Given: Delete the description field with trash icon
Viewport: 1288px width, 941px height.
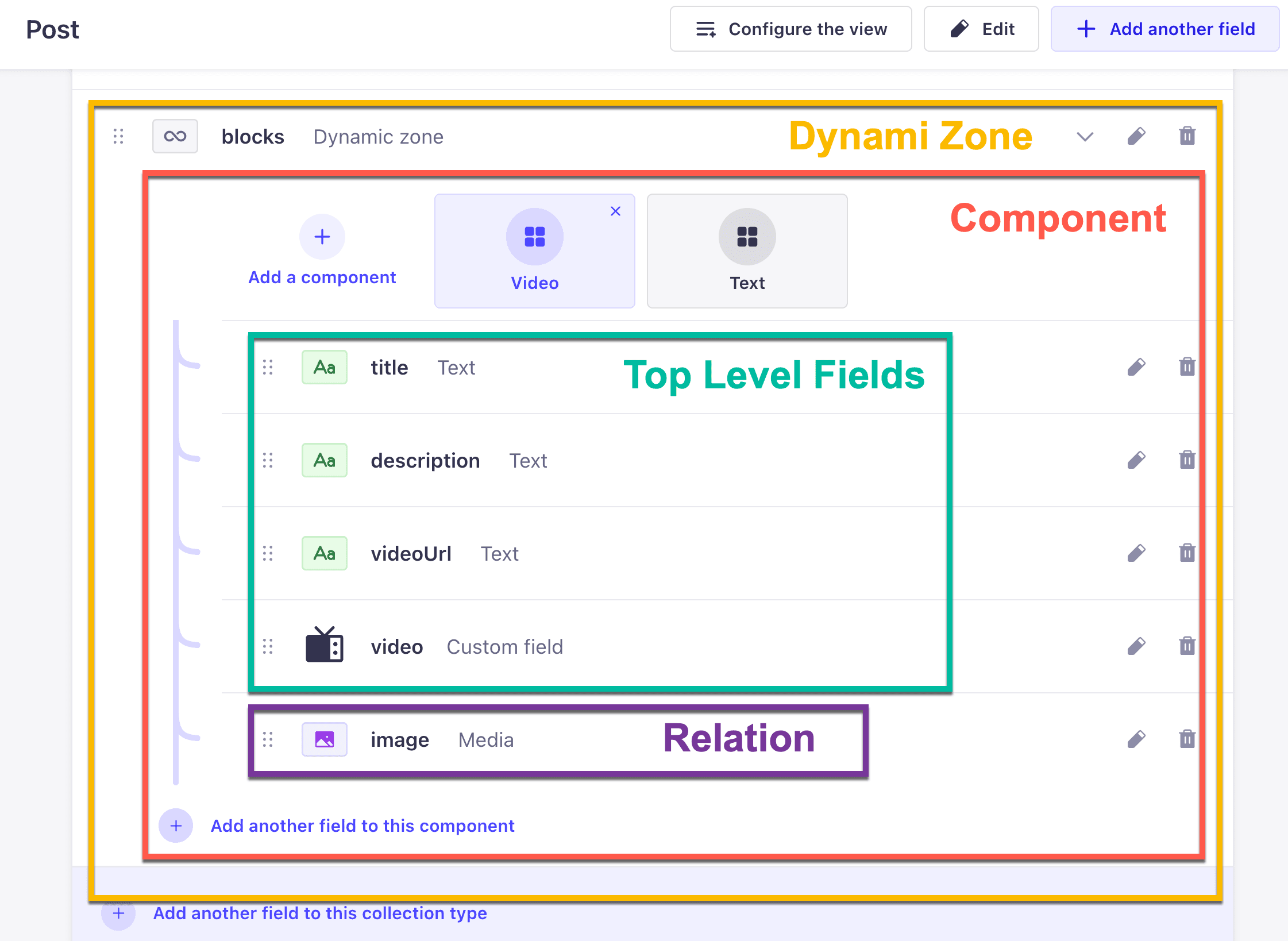Looking at the screenshot, I should tap(1187, 460).
